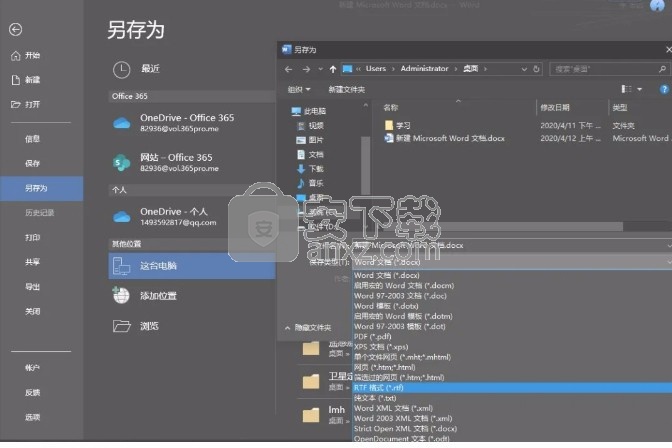Select 文档 in the navigation tree
The width and height of the screenshot is (672, 448).
tap(311, 154)
